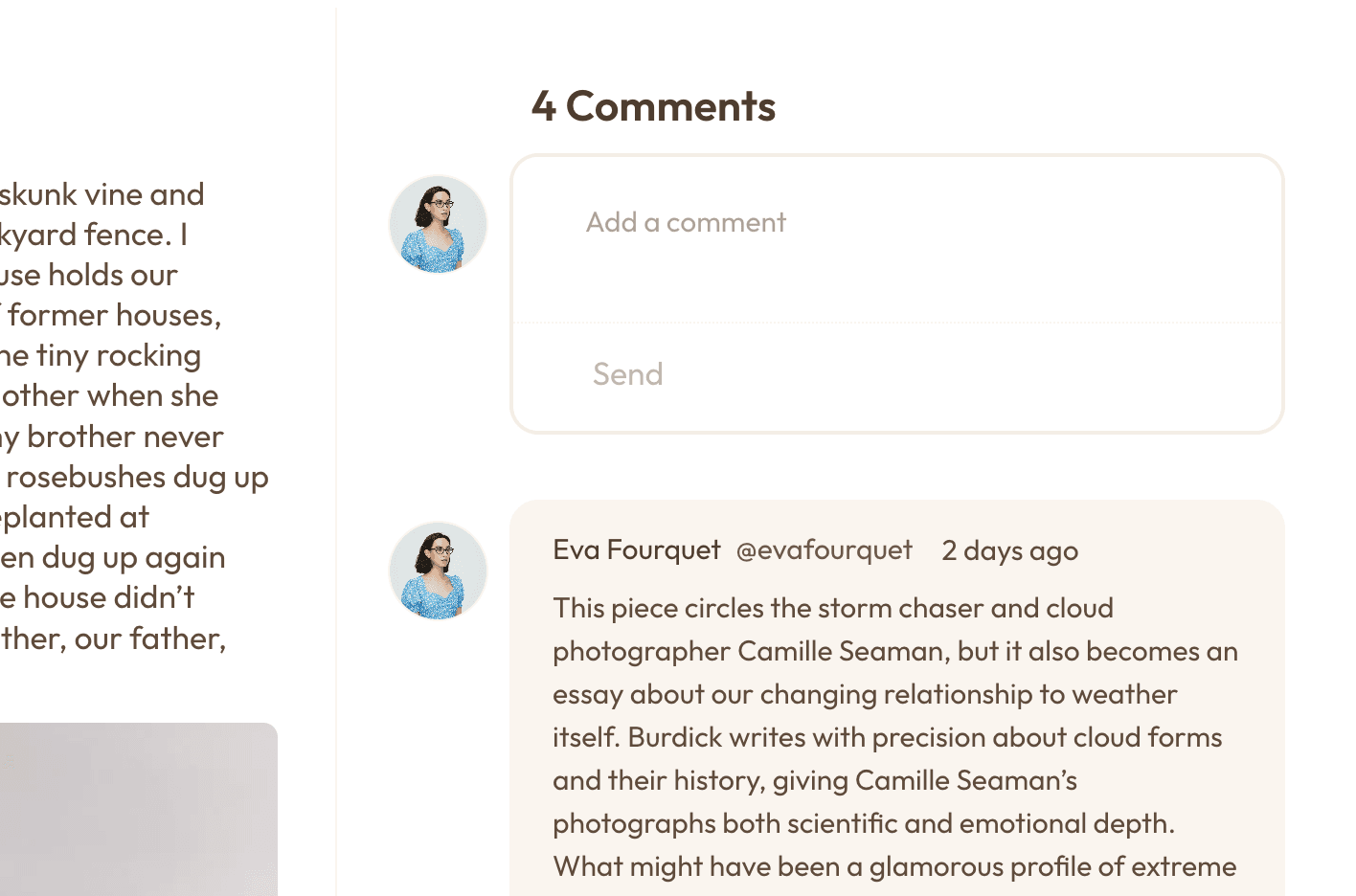Click the article line "skunk vine and"
Viewport: 1356px width, 896px height.
102,194
